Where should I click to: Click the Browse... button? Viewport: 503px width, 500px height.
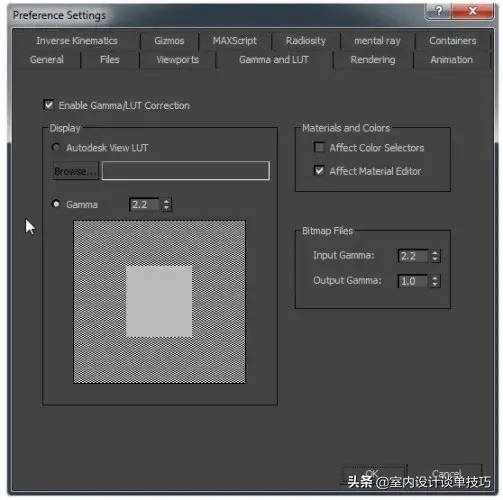pos(75,171)
